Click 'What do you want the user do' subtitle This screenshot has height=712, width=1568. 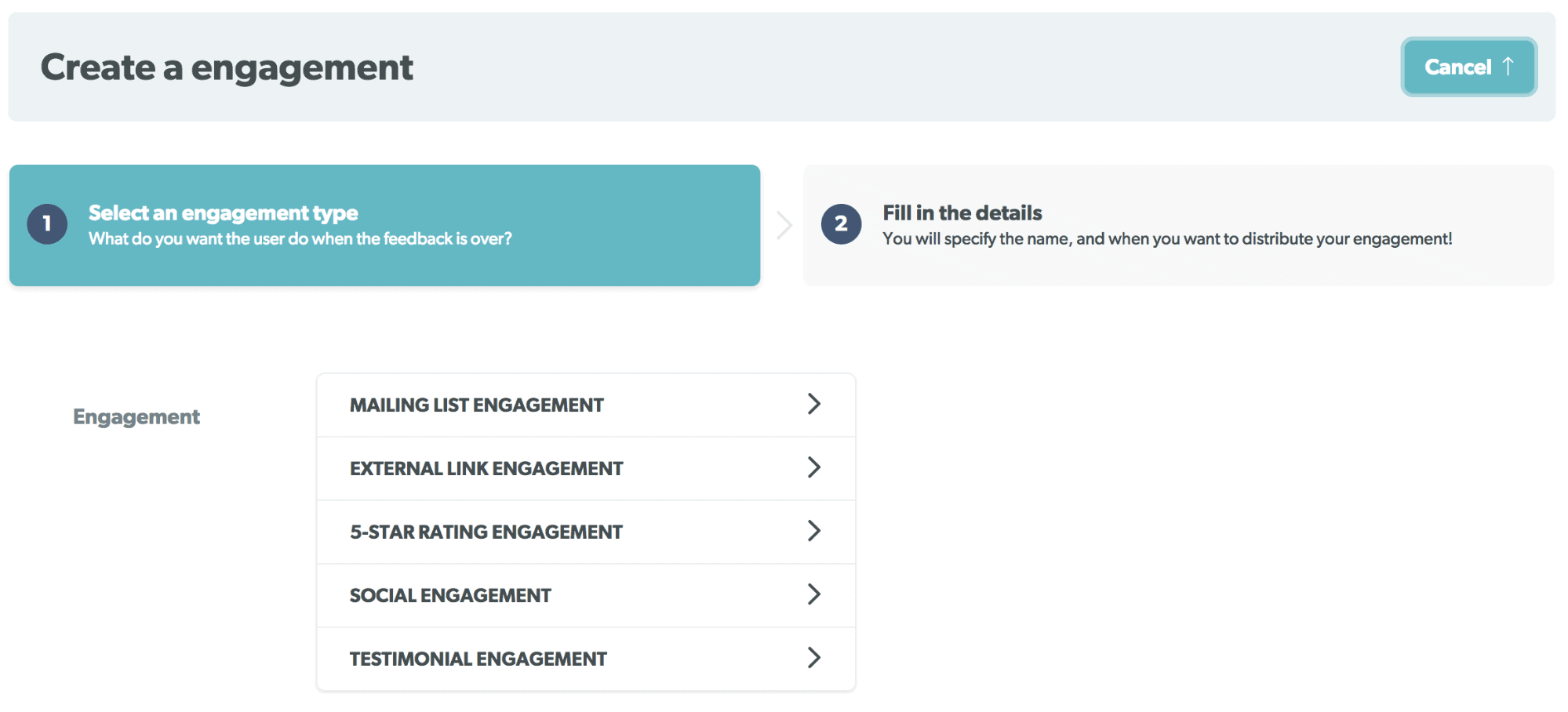pos(300,239)
